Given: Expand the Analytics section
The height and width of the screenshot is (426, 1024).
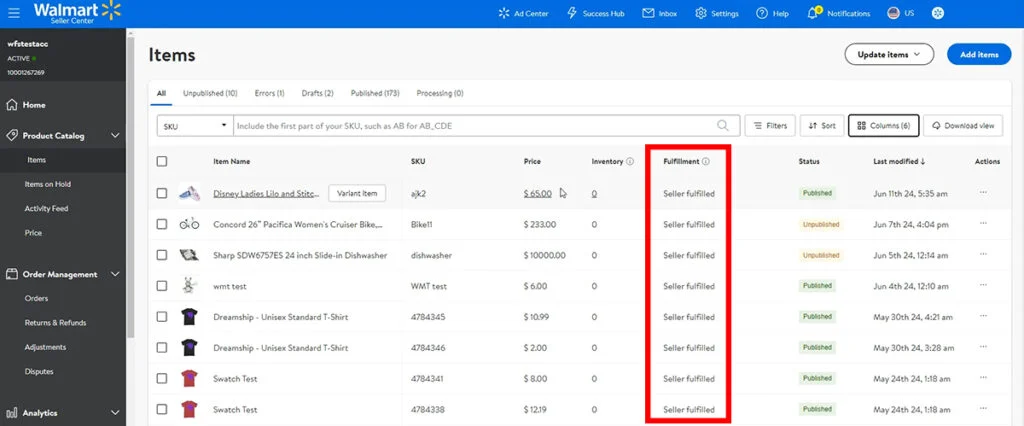Looking at the screenshot, I should pos(115,413).
